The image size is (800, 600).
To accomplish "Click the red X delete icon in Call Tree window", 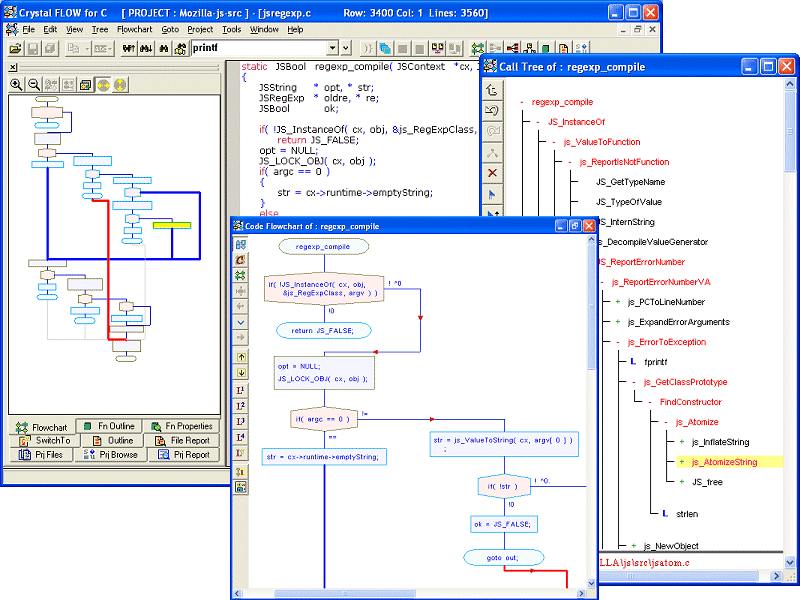I will click(492, 166).
